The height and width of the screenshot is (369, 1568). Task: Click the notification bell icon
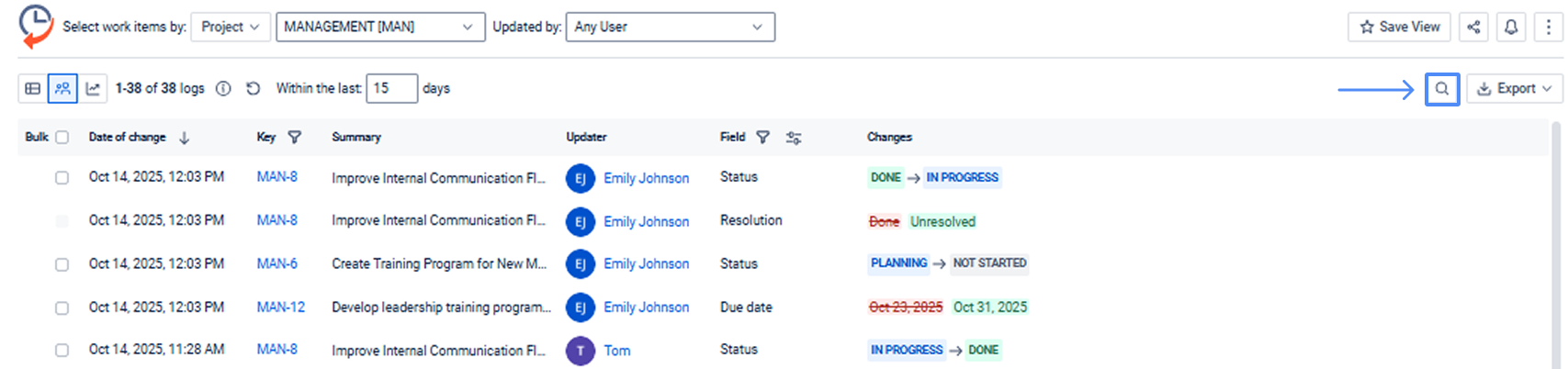point(1511,27)
